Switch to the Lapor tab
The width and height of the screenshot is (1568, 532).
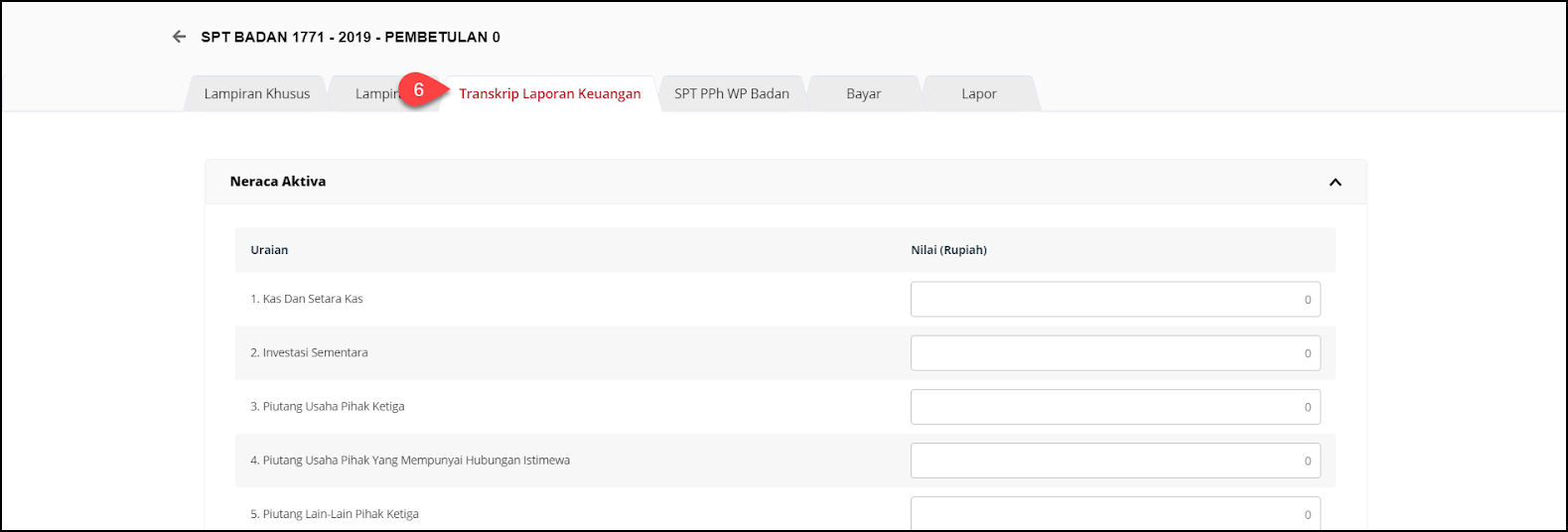(x=978, y=94)
